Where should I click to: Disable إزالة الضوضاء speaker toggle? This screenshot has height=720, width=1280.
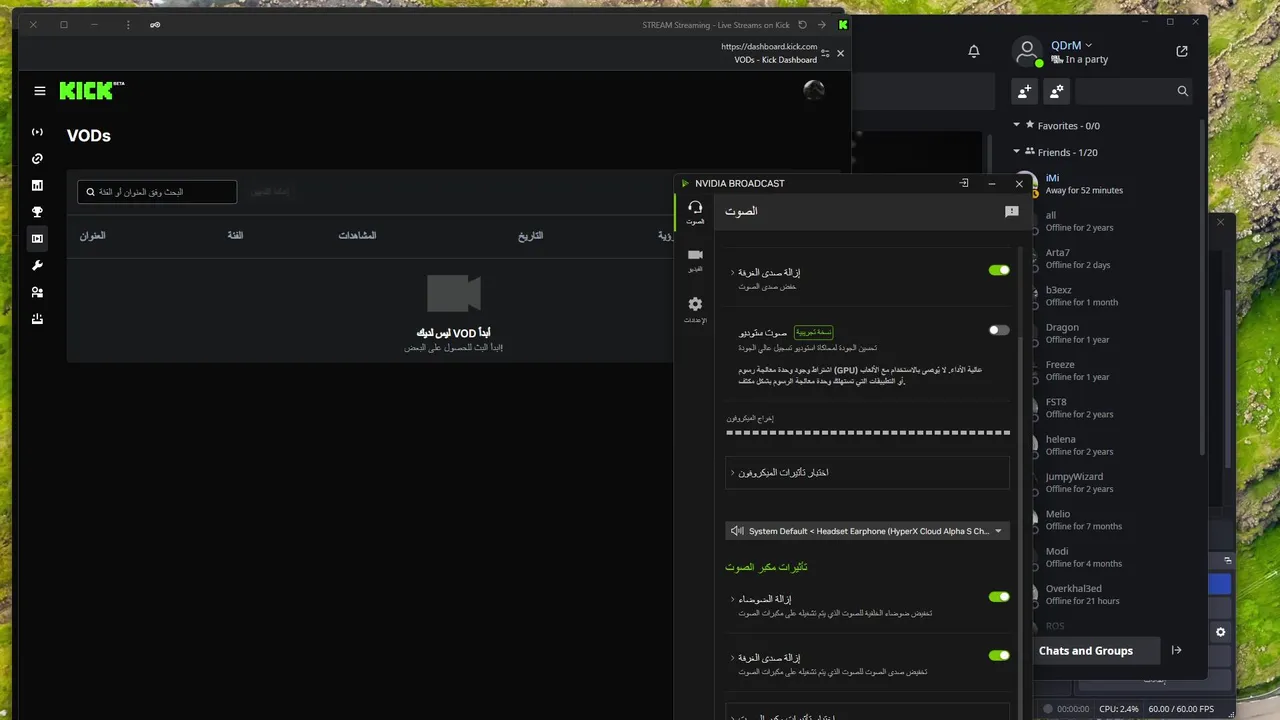click(x=999, y=597)
